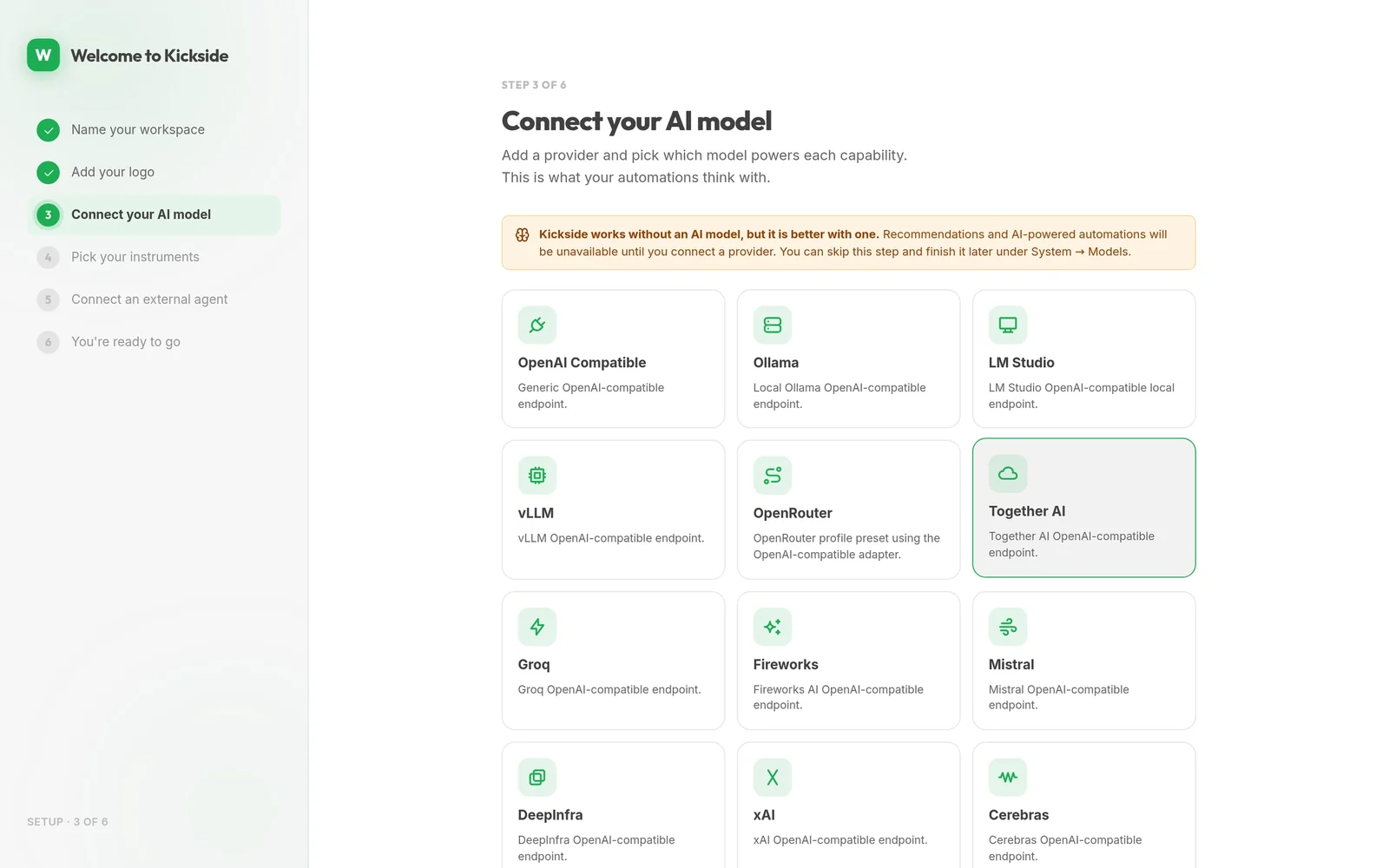Image resolution: width=1389 pixels, height=868 pixels.
Task: Click the checkmark beside Name your workspace
Action: (x=49, y=130)
